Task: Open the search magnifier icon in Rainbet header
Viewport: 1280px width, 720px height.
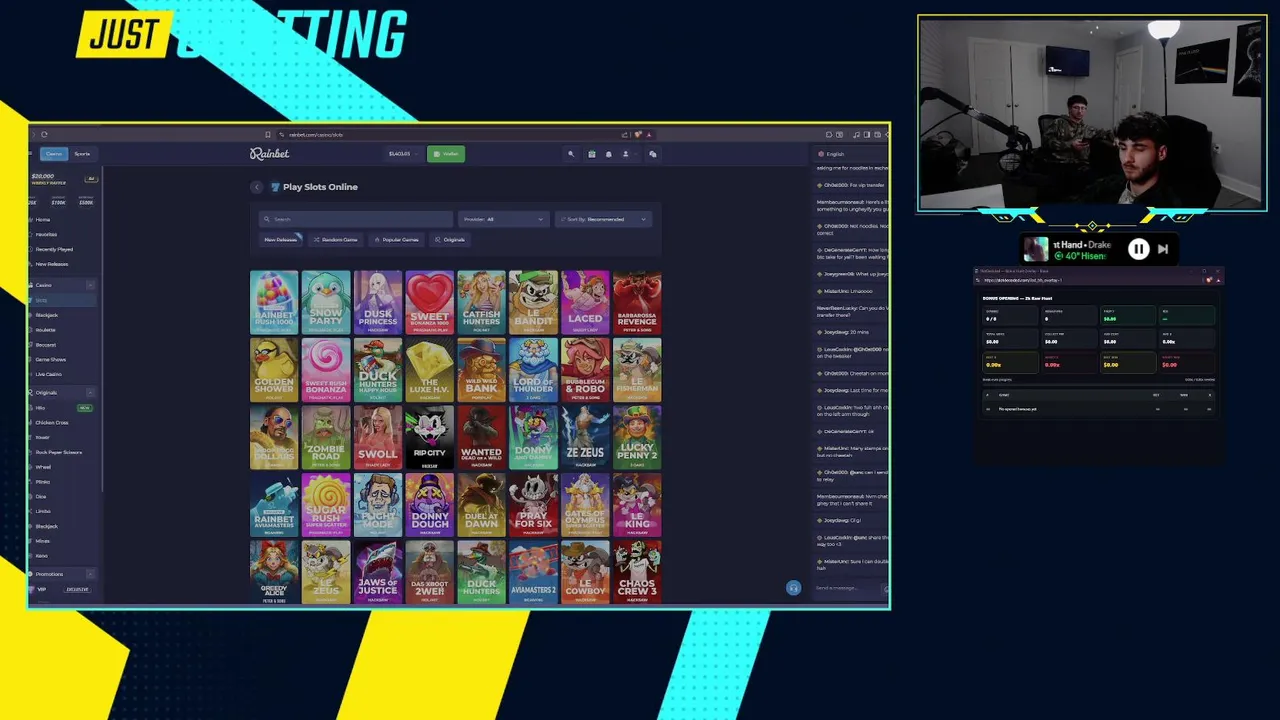Action: [x=571, y=154]
